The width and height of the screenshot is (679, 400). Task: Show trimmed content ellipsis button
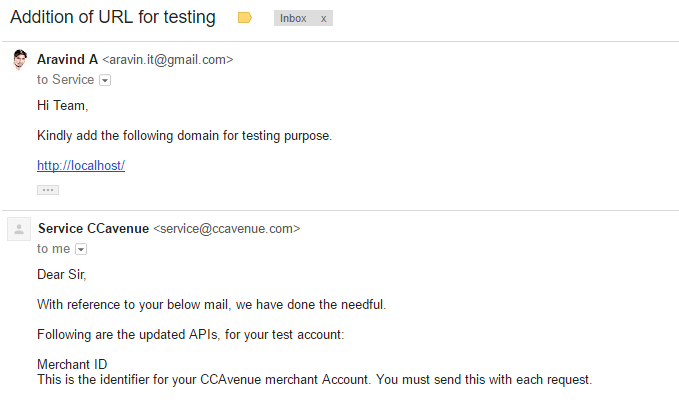pyautogui.click(x=48, y=190)
